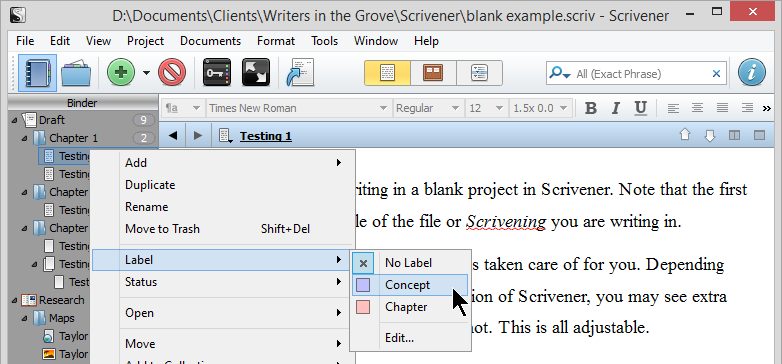Screen dimensions: 782x364
Task: Open the Times New Roman font dropdown
Action: pos(298,108)
